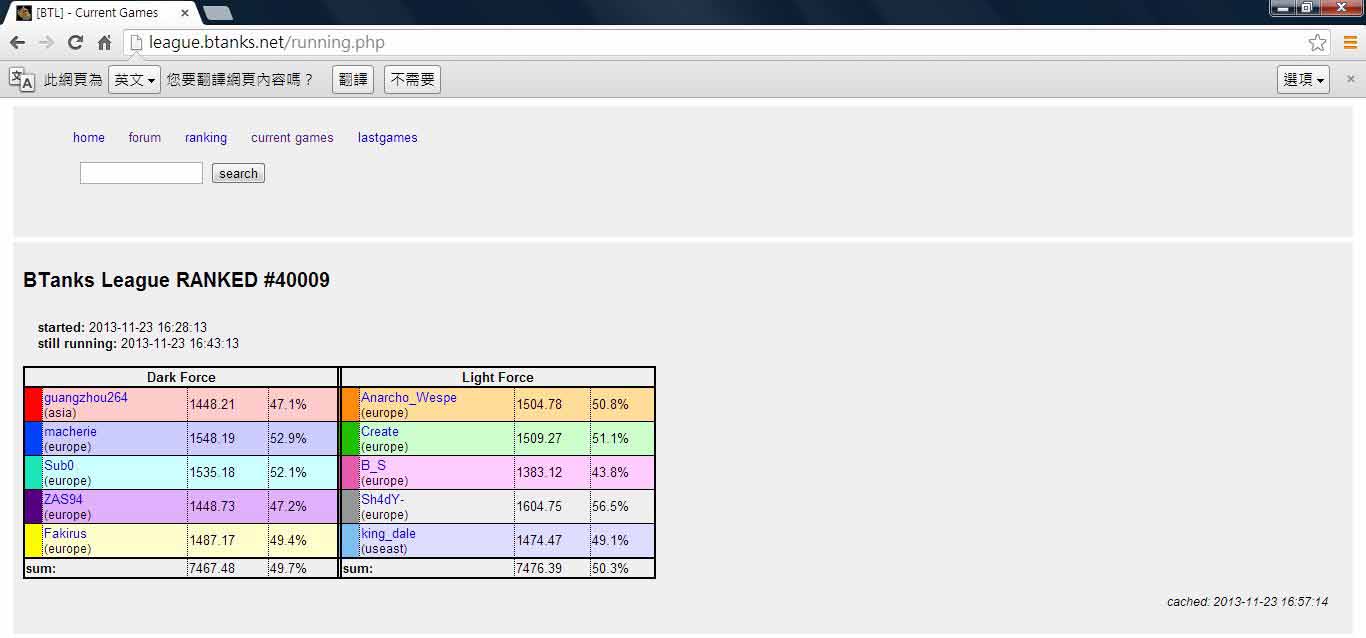Expand the 選項 options dropdown
Screen dimensions: 1366x638
tap(1302, 80)
